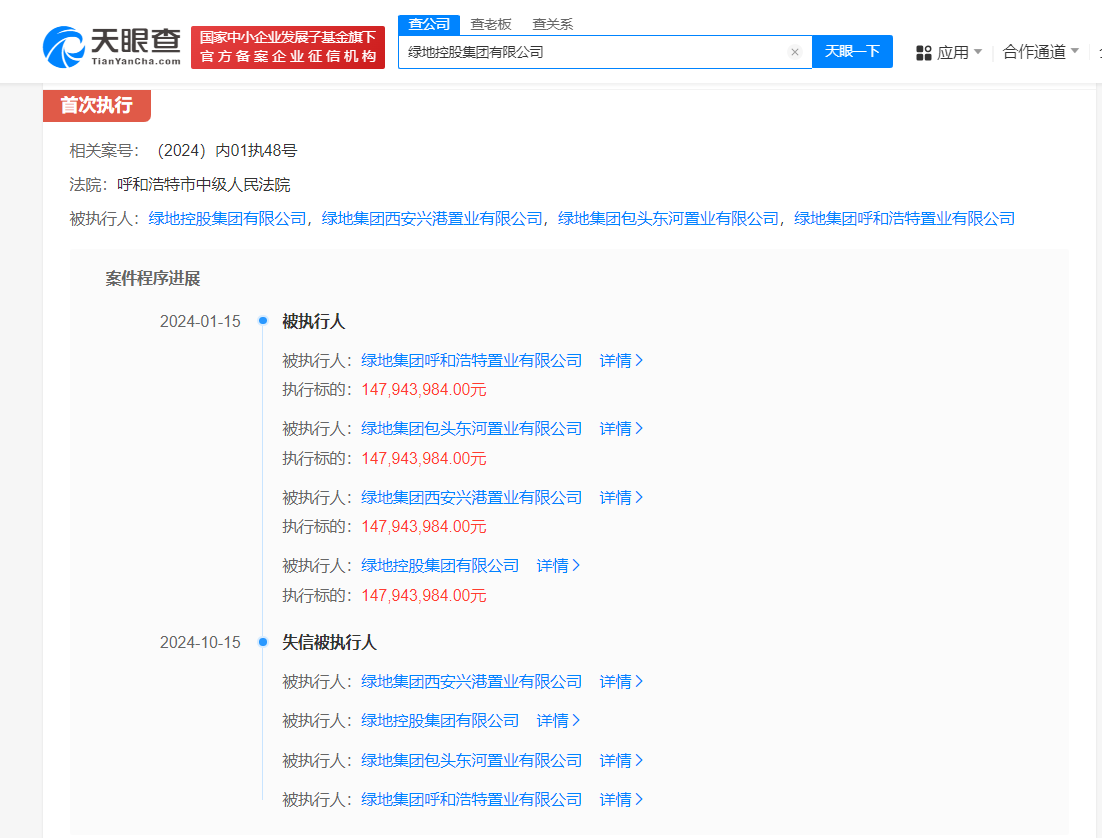Click the 2024-10-15 timeline dot
Screen dimensions: 1102x838
coord(263,642)
